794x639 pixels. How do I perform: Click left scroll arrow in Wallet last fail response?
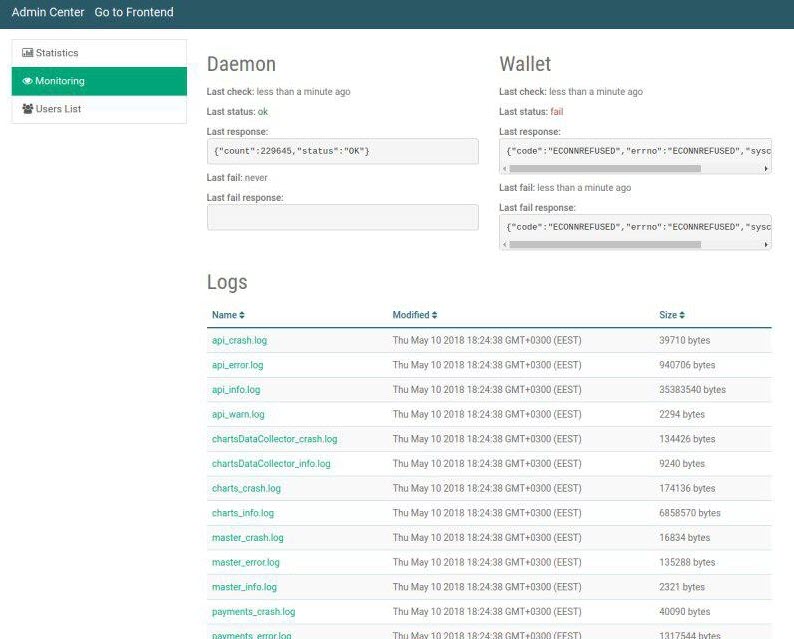point(504,245)
